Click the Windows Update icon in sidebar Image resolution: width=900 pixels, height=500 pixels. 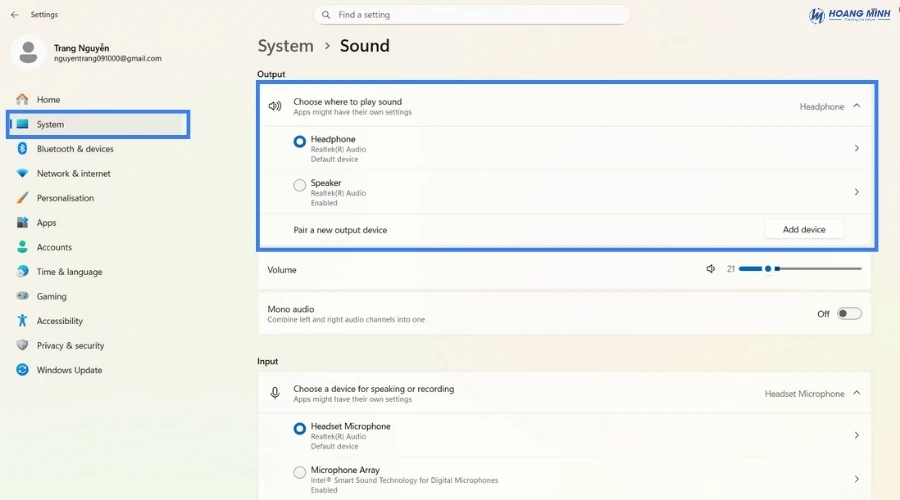tap(22, 370)
